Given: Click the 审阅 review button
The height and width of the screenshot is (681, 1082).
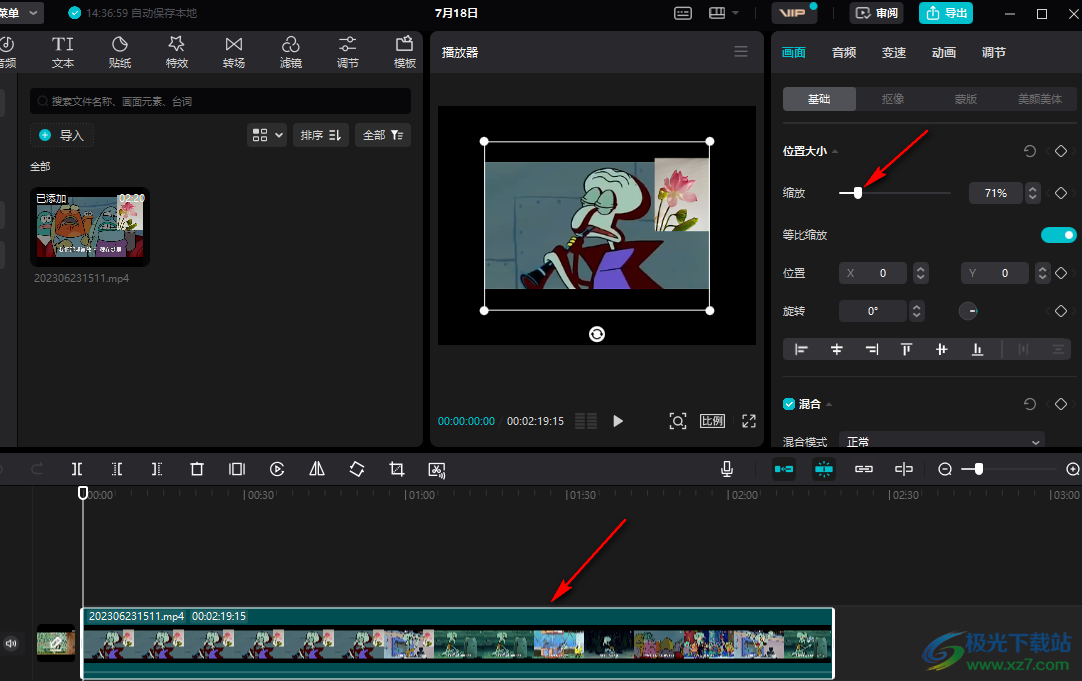Looking at the screenshot, I should click(877, 13).
